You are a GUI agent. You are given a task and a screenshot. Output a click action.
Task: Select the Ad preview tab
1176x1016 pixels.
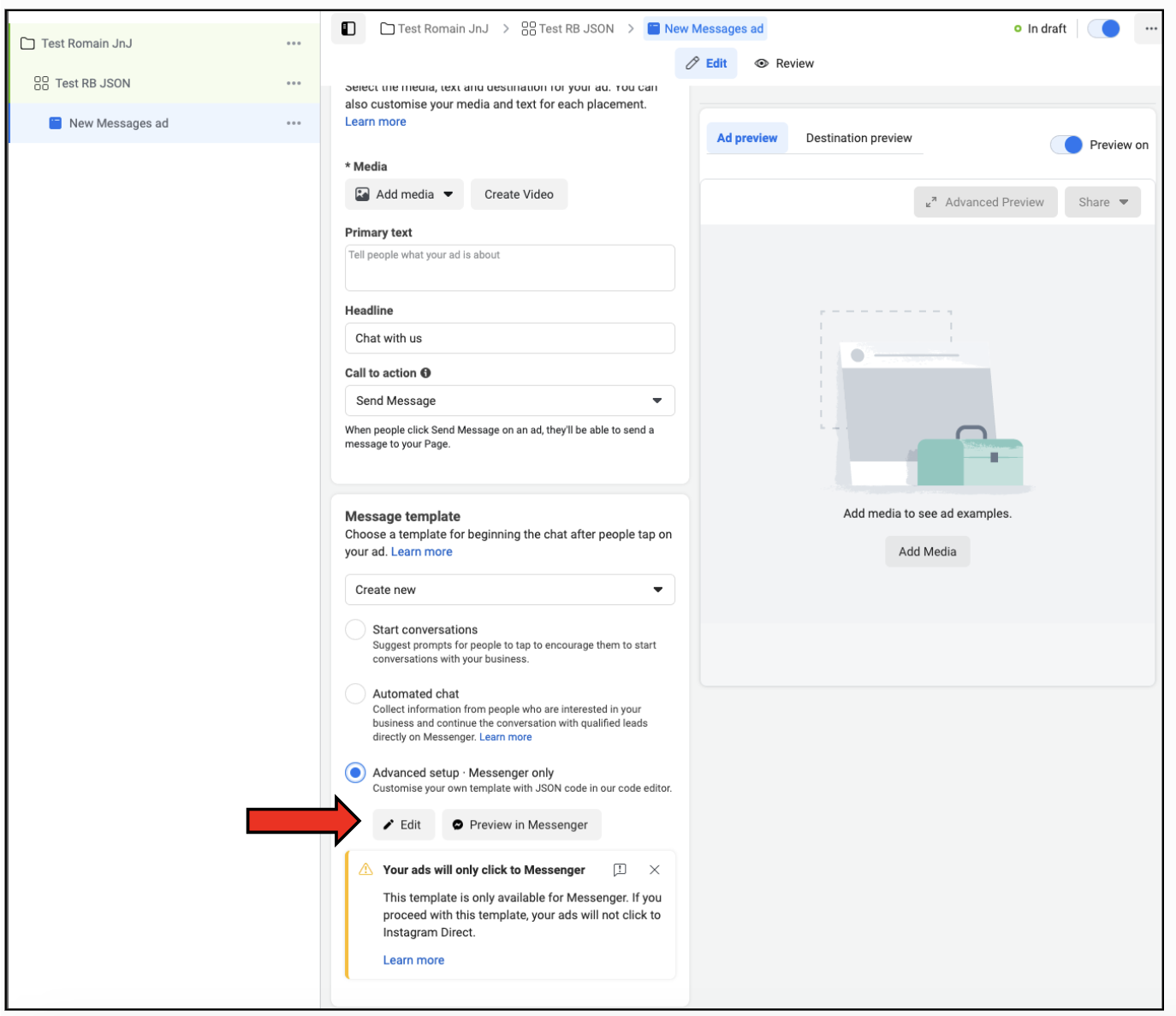pyautogui.click(x=746, y=138)
